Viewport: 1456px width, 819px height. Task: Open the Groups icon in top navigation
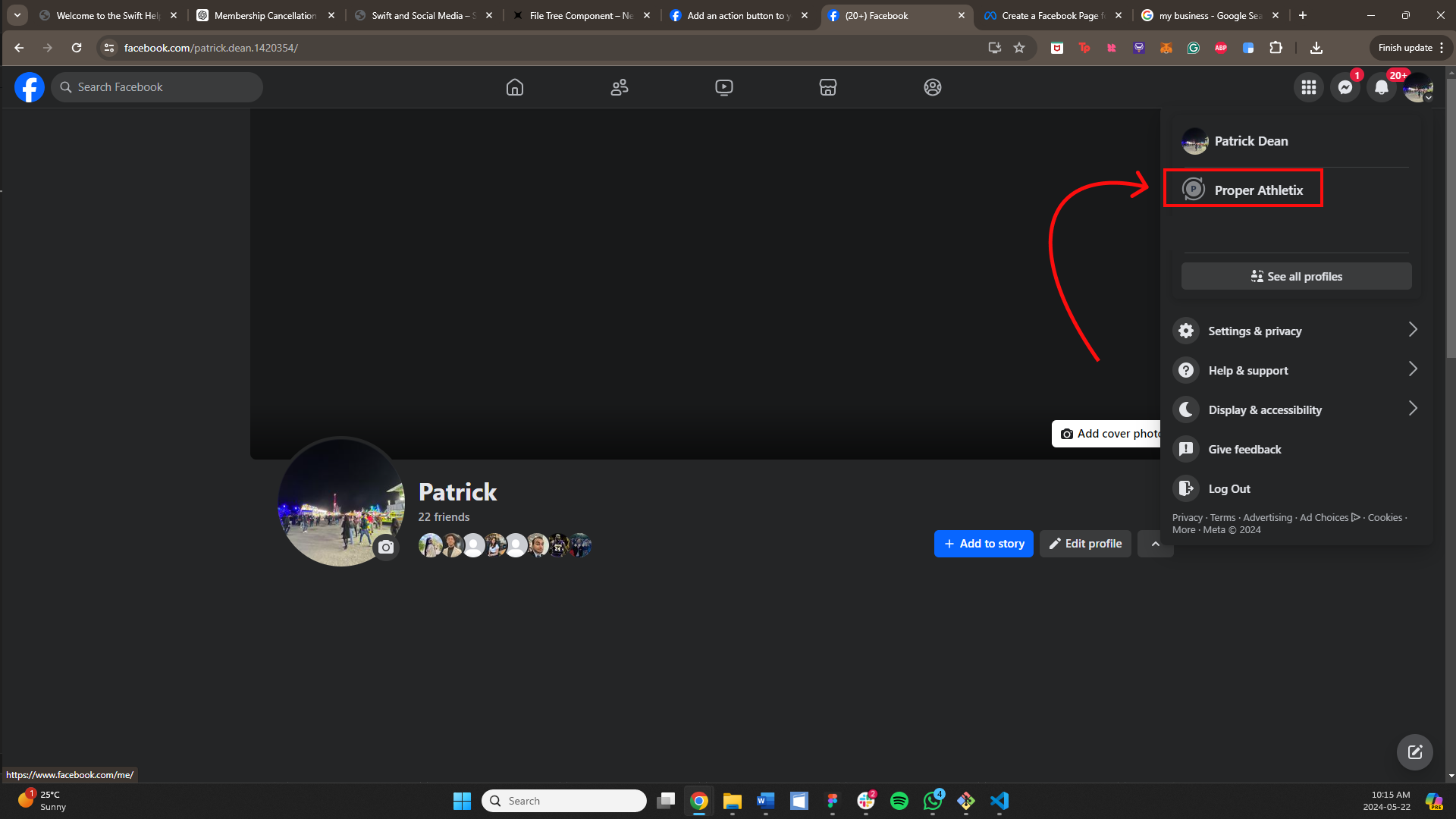(932, 87)
